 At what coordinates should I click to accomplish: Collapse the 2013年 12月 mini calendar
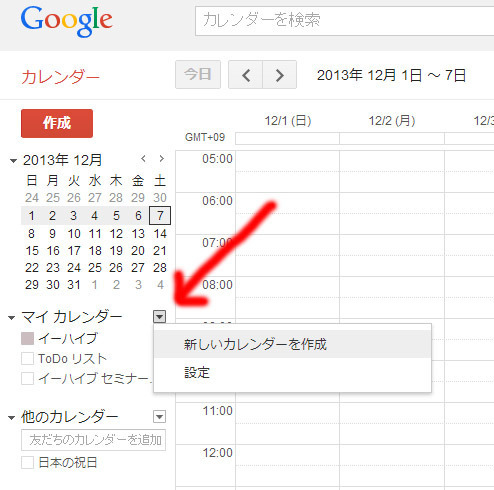click(13, 161)
